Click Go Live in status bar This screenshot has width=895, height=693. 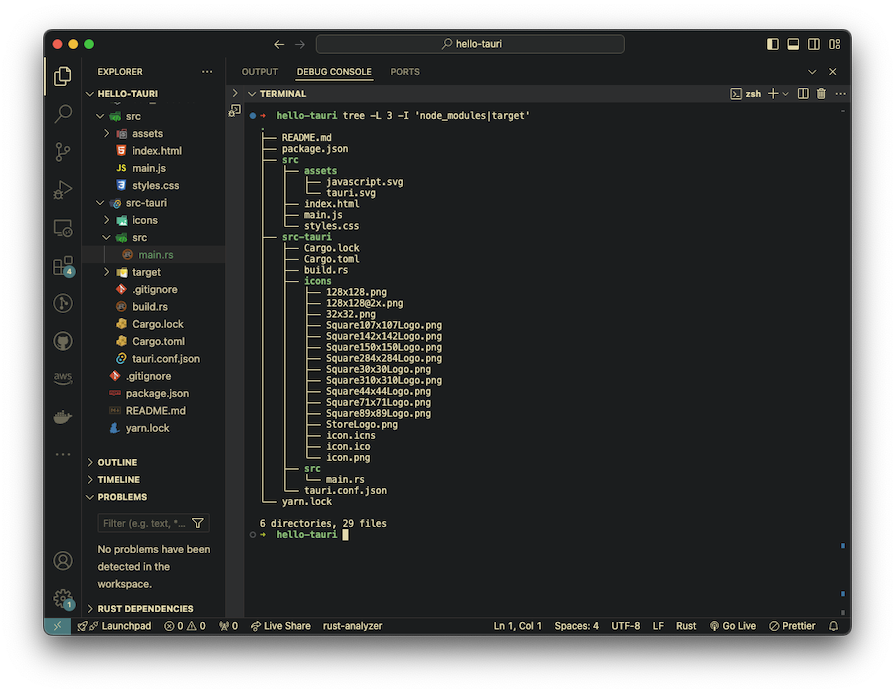pyautogui.click(x=733, y=626)
